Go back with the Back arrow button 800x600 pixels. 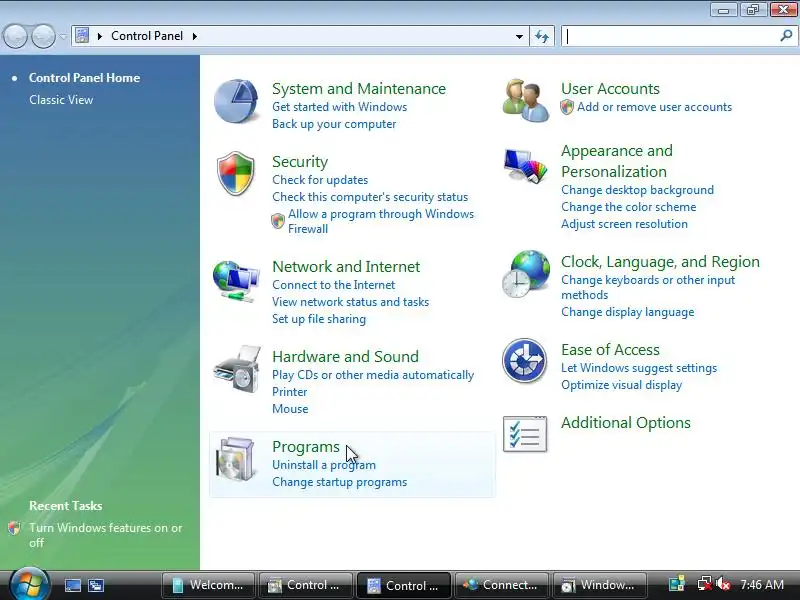(15, 36)
